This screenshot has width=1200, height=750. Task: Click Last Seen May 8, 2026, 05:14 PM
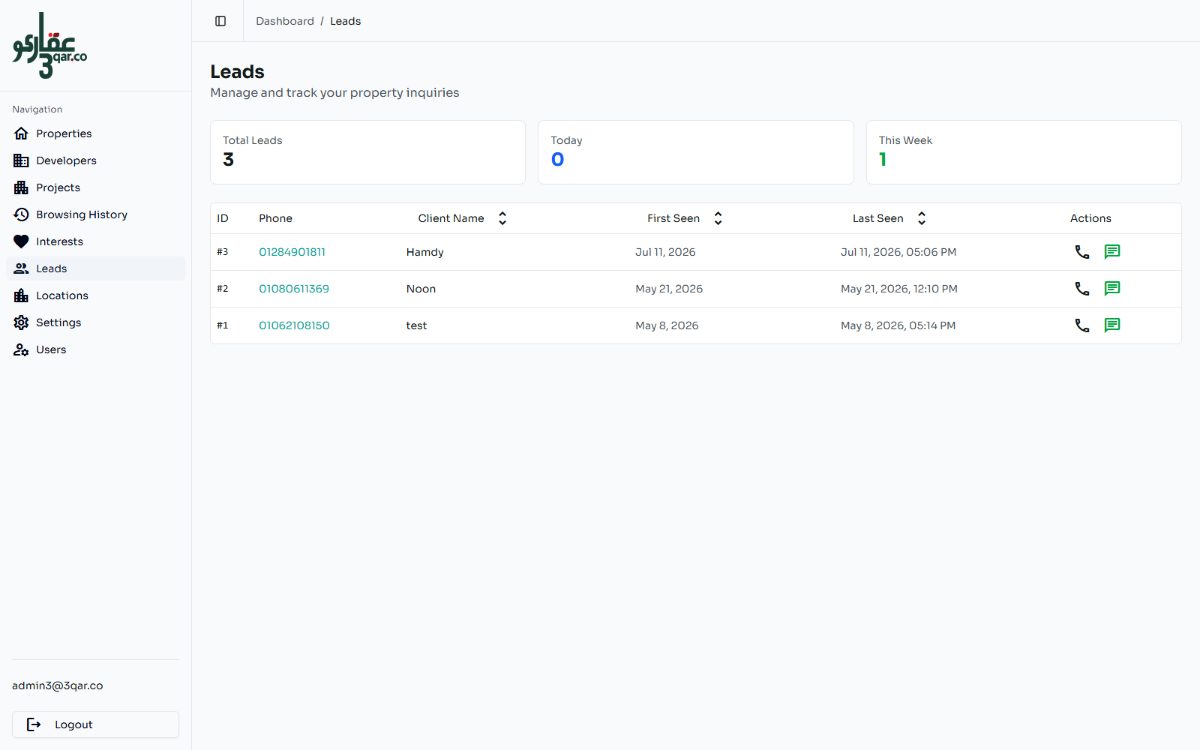pyautogui.click(x=898, y=325)
